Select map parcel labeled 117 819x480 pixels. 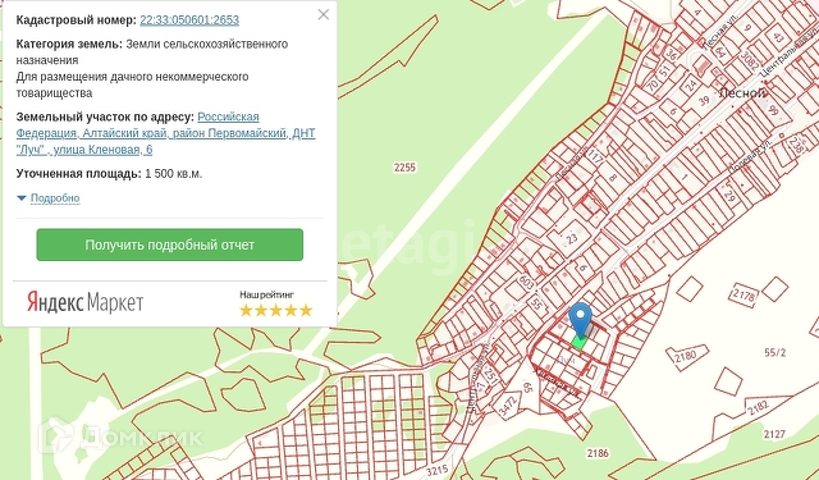594,156
